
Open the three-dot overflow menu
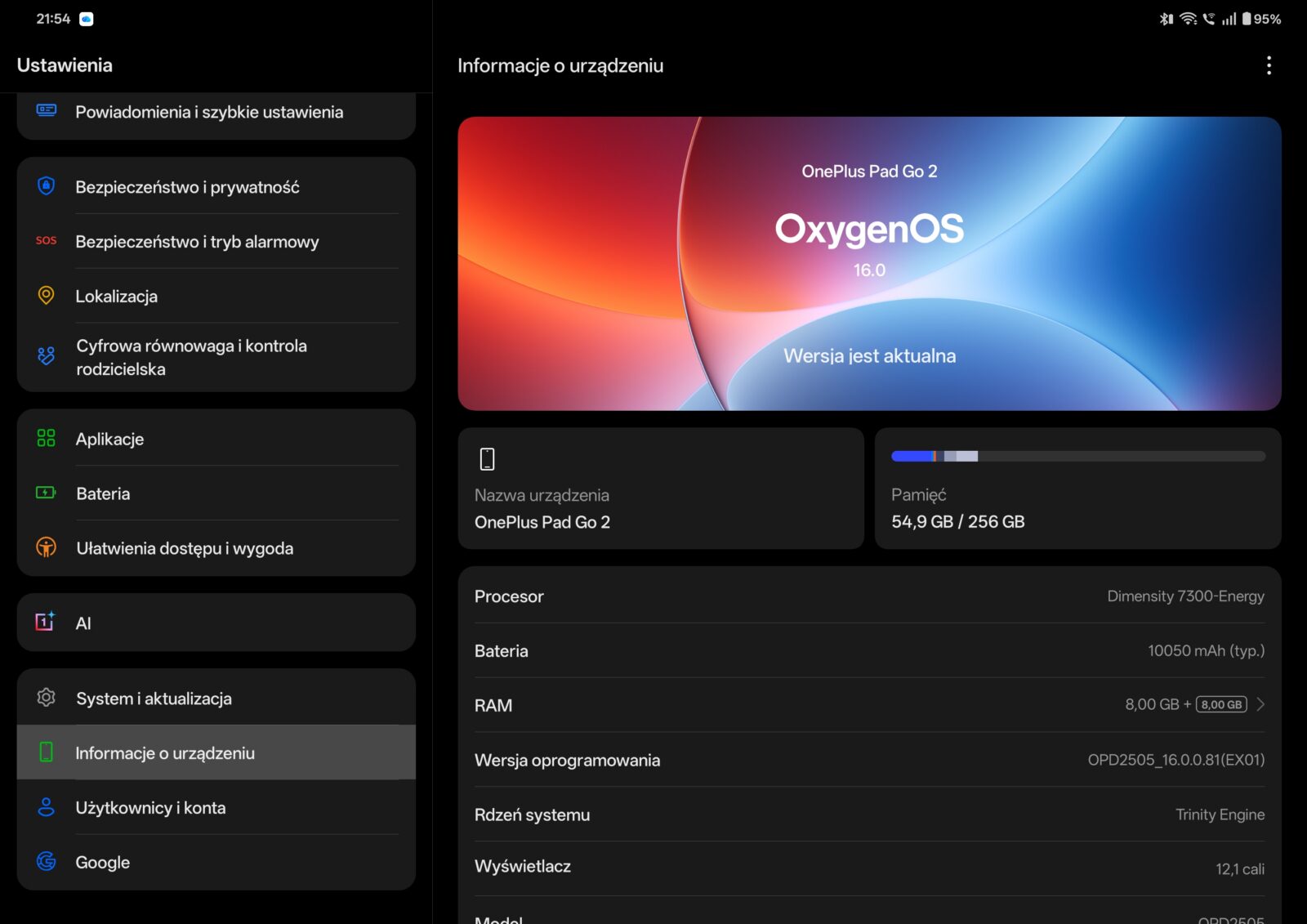[x=1268, y=65]
